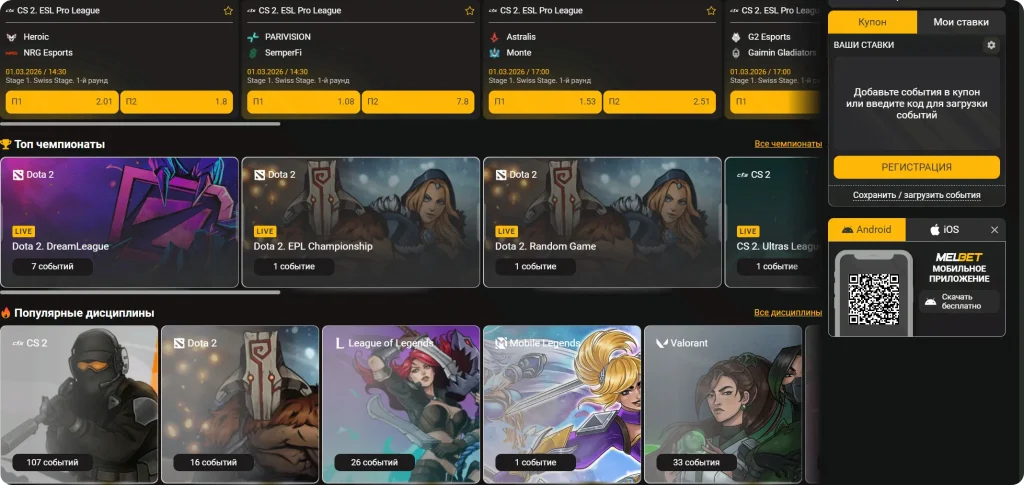1024x485 pixels.
Task: Star the Astralis vs Monte match
Action: click(x=711, y=11)
